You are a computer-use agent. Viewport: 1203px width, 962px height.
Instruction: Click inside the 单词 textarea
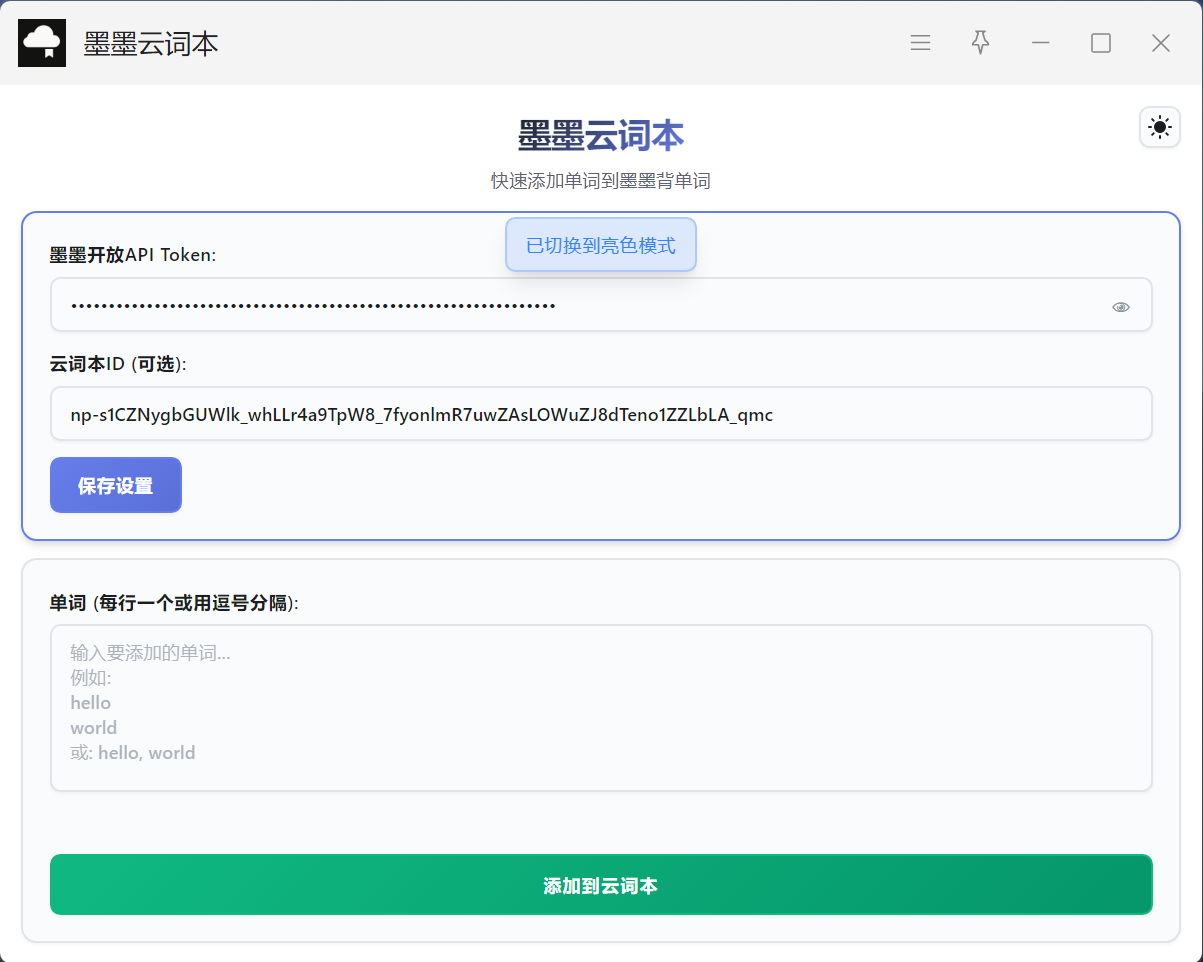(x=601, y=708)
